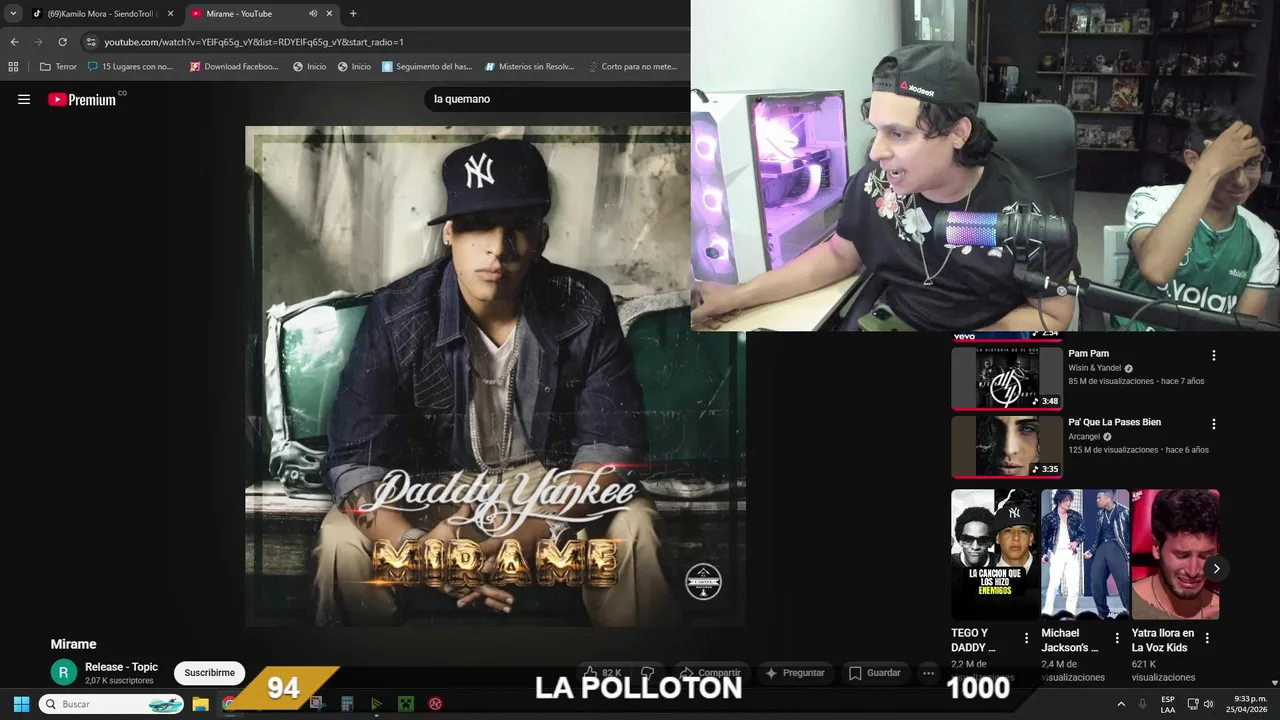Show next shorts with right chevron arrow
The image size is (1280, 720).
coord(1216,569)
